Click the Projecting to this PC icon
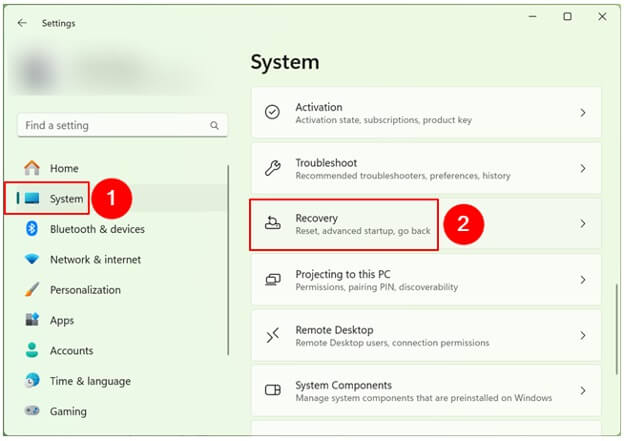624x441 pixels. click(273, 279)
